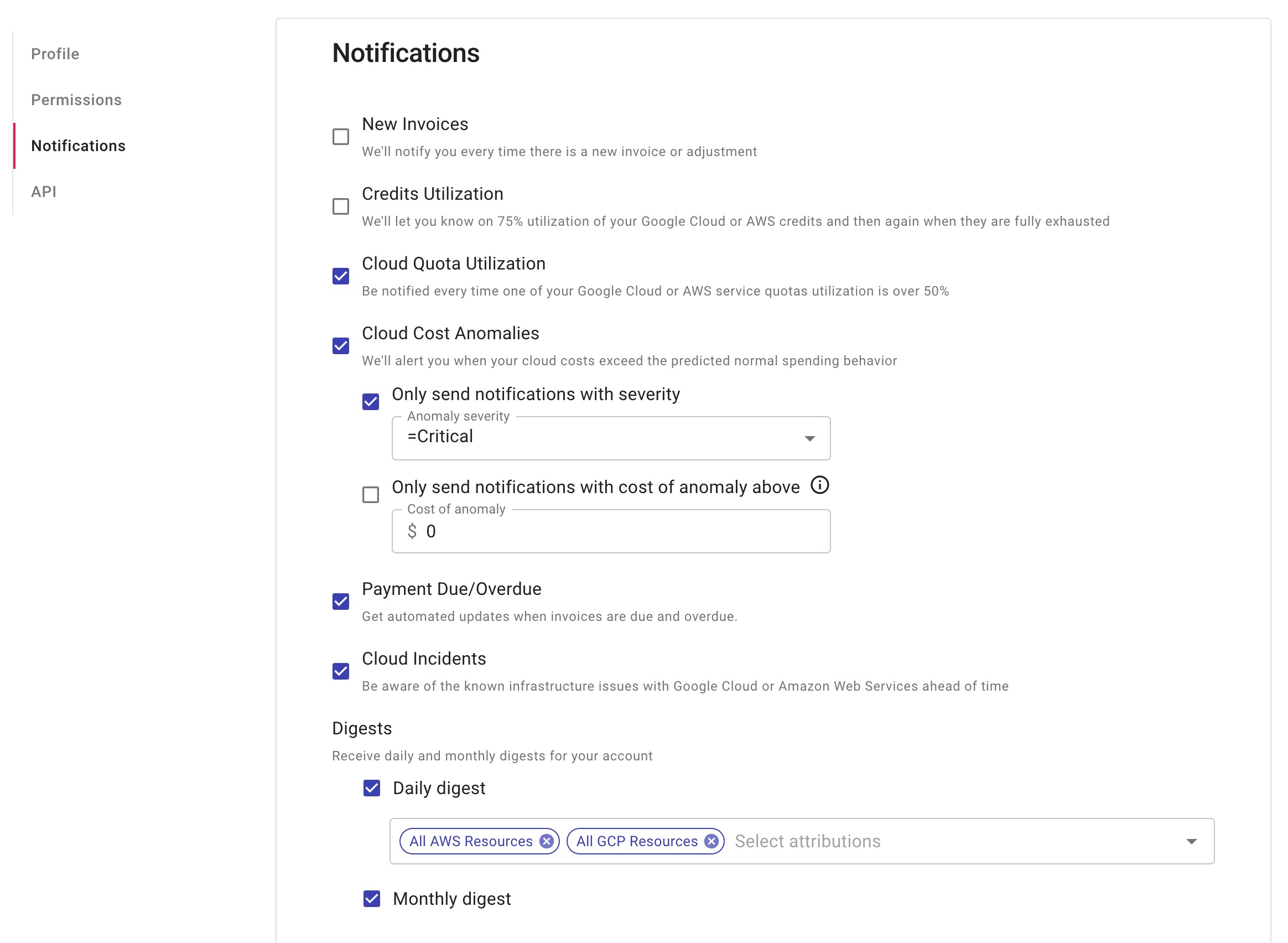Click the cost of anomaly info icon
The width and height of the screenshot is (1288, 943).
pyautogui.click(x=819, y=485)
